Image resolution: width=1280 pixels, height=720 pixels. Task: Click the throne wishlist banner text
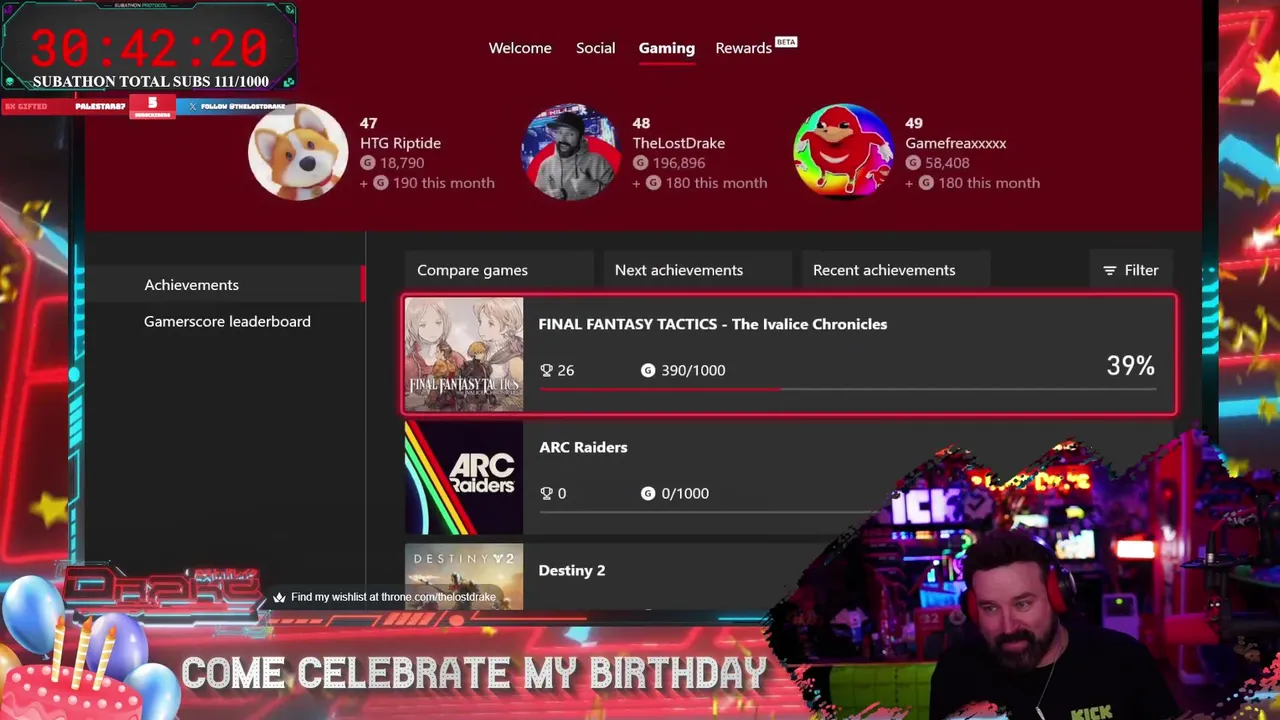393,597
